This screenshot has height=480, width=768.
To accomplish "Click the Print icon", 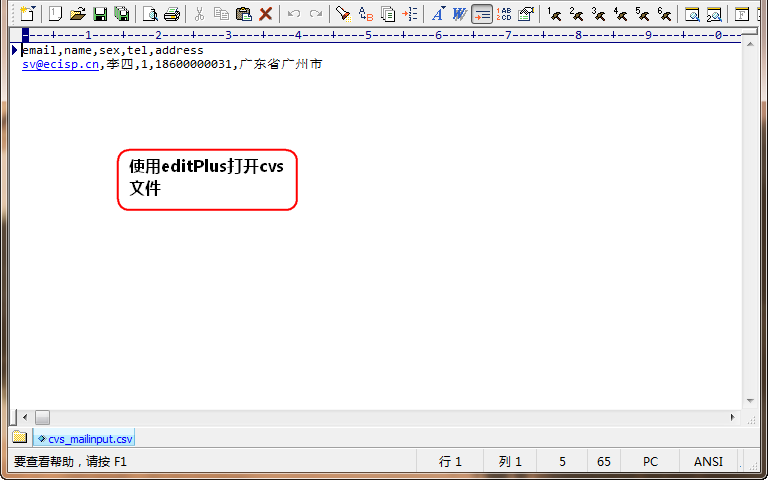I will (172, 14).
